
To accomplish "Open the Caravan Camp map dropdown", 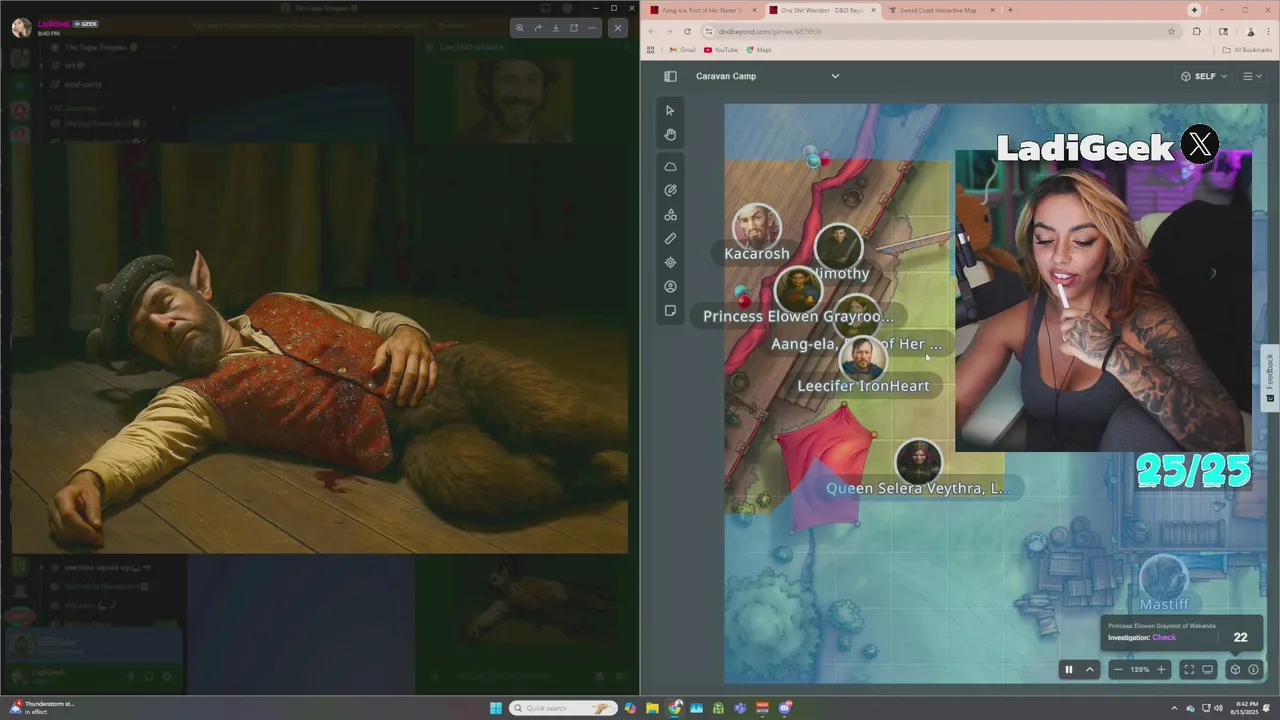I will (767, 76).
